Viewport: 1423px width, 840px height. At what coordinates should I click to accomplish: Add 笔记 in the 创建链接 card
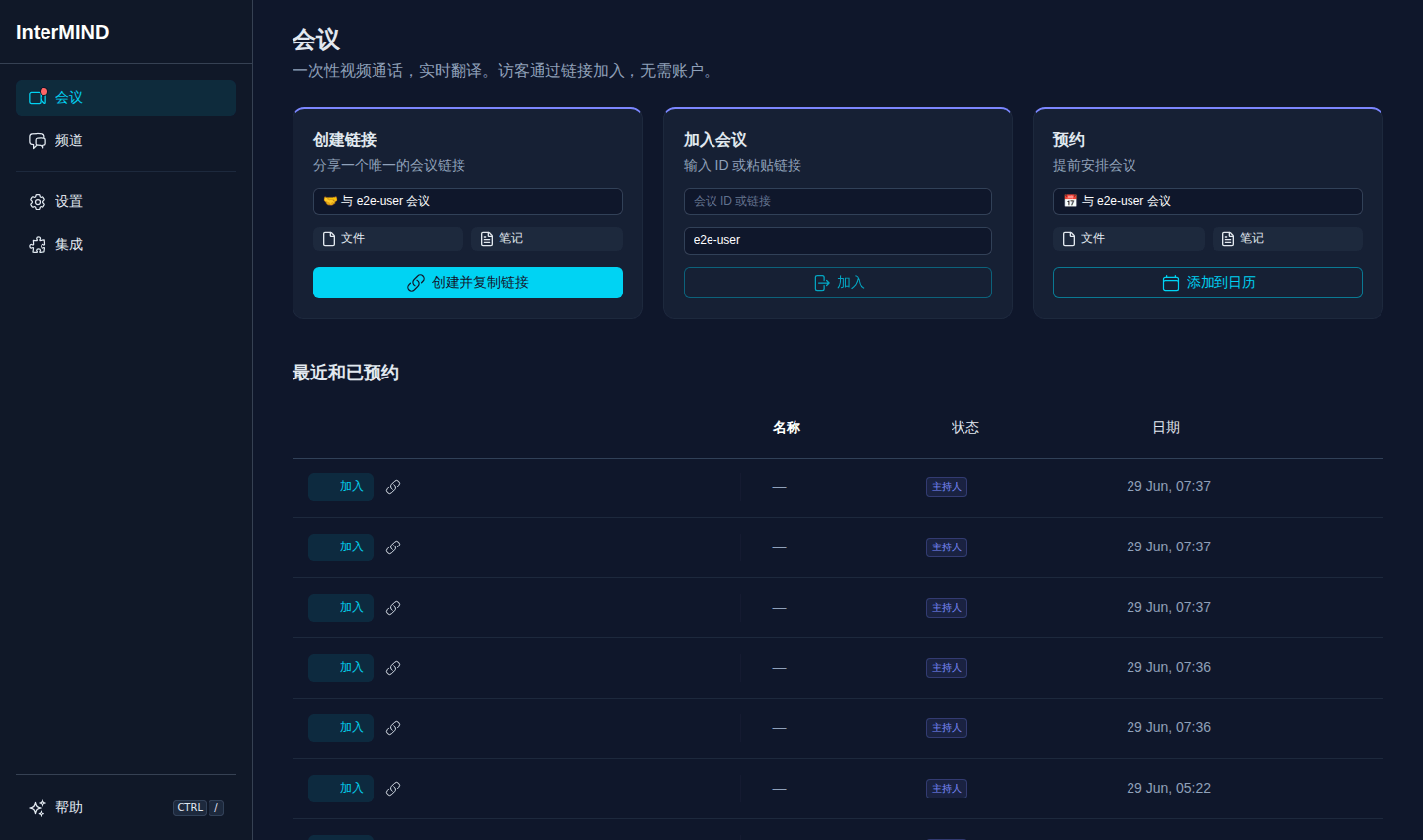click(x=546, y=239)
